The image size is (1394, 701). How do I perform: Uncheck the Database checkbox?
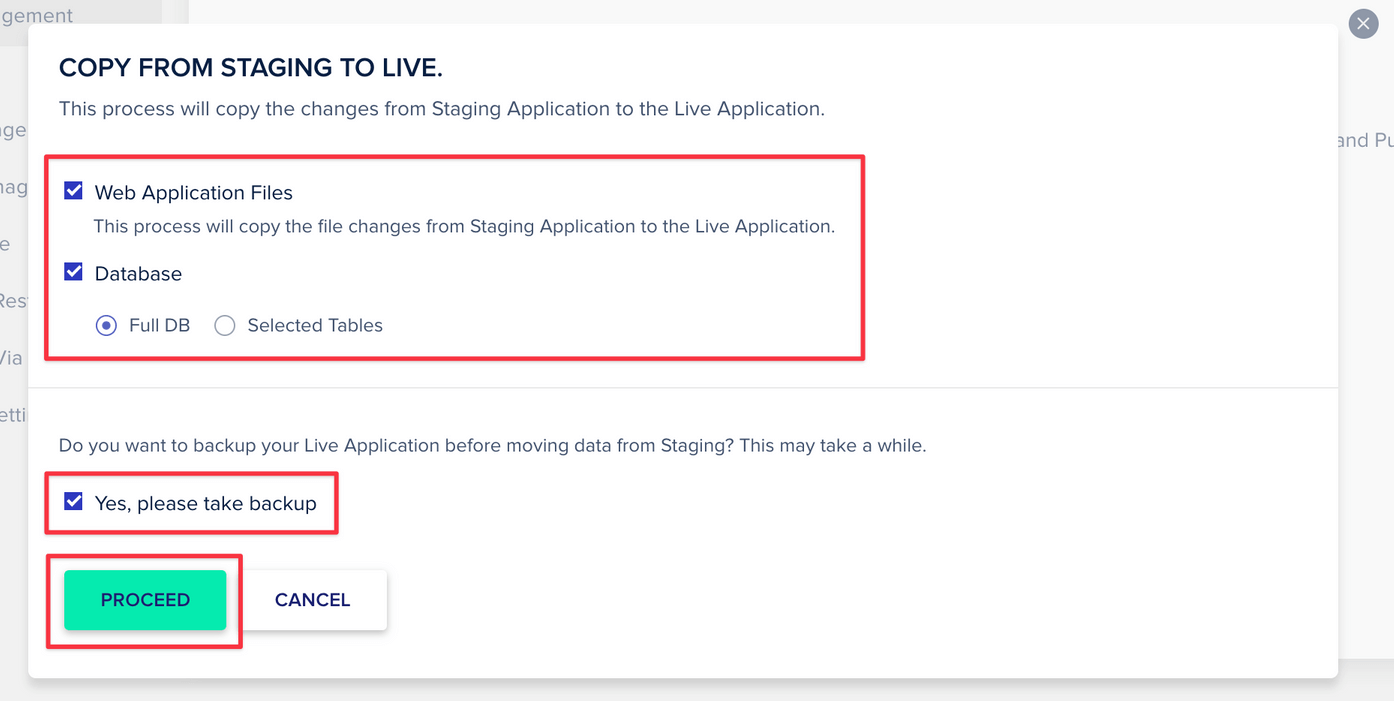point(74,272)
